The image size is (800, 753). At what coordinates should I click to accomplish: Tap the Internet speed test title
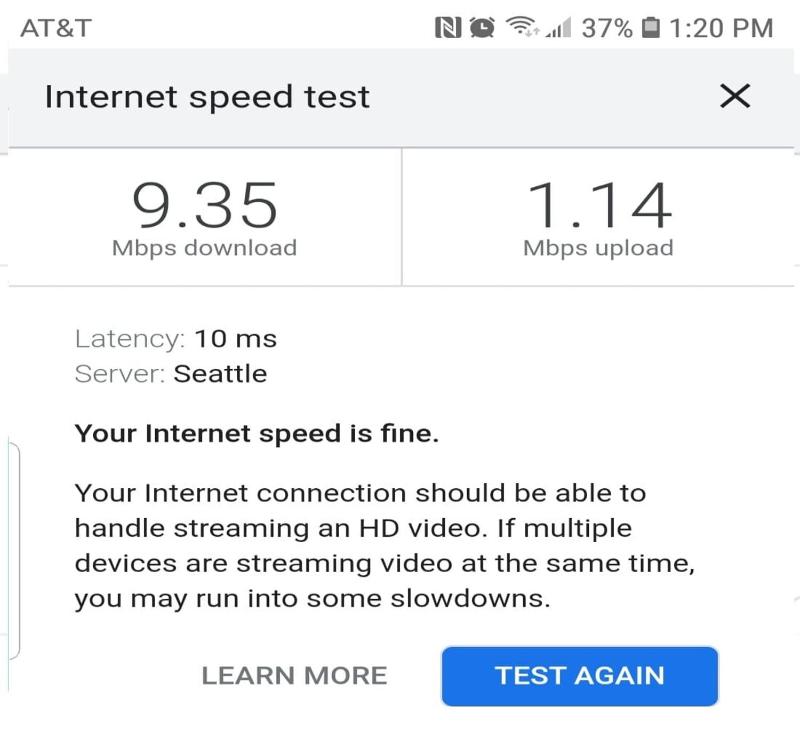point(207,97)
